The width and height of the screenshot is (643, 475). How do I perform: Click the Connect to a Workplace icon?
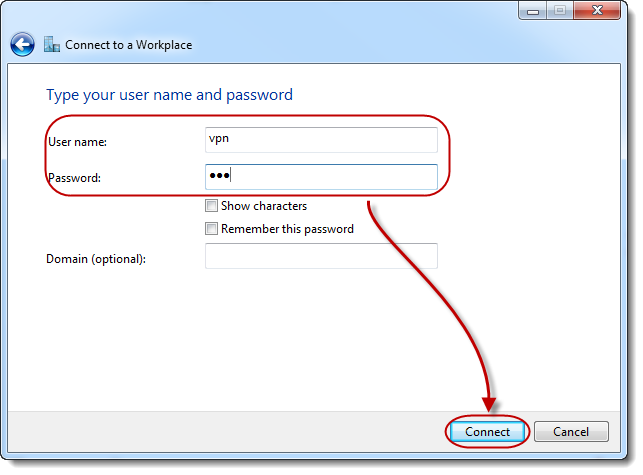click(x=51, y=45)
